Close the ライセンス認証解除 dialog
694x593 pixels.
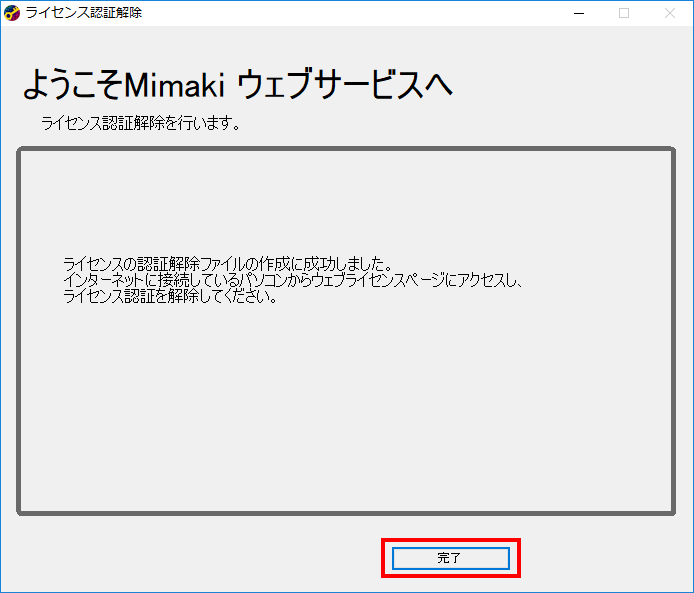(670, 13)
